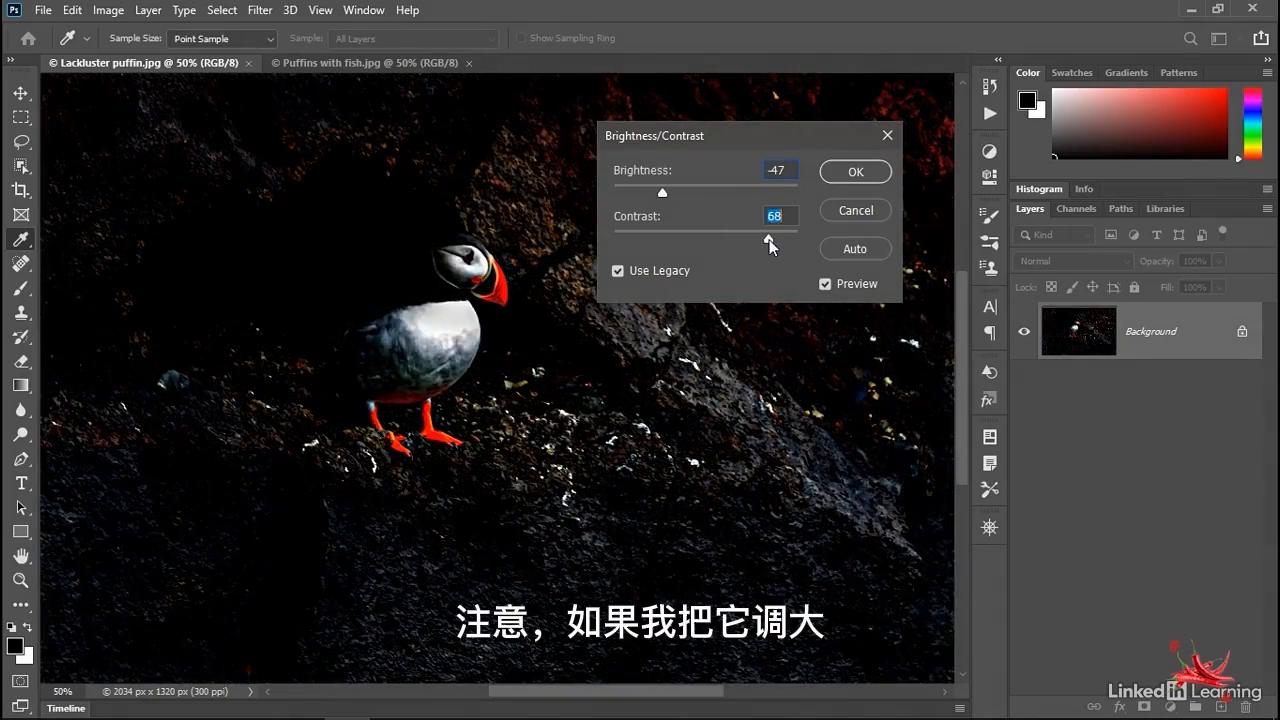Click Cancel in the Brightness/Contrast dialog
1280x720 pixels.
click(x=855, y=210)
